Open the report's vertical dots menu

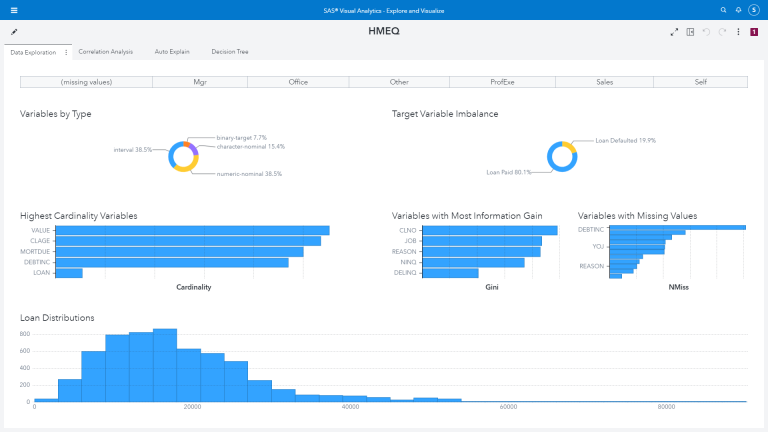[738, 32]
